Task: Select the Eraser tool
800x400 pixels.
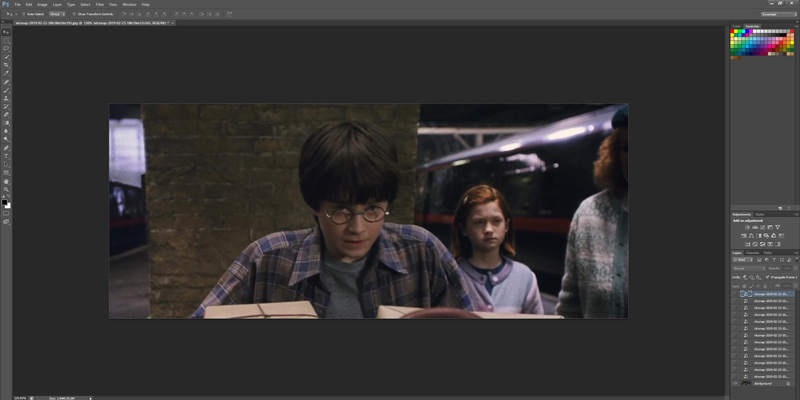Action: pos(6,115)
